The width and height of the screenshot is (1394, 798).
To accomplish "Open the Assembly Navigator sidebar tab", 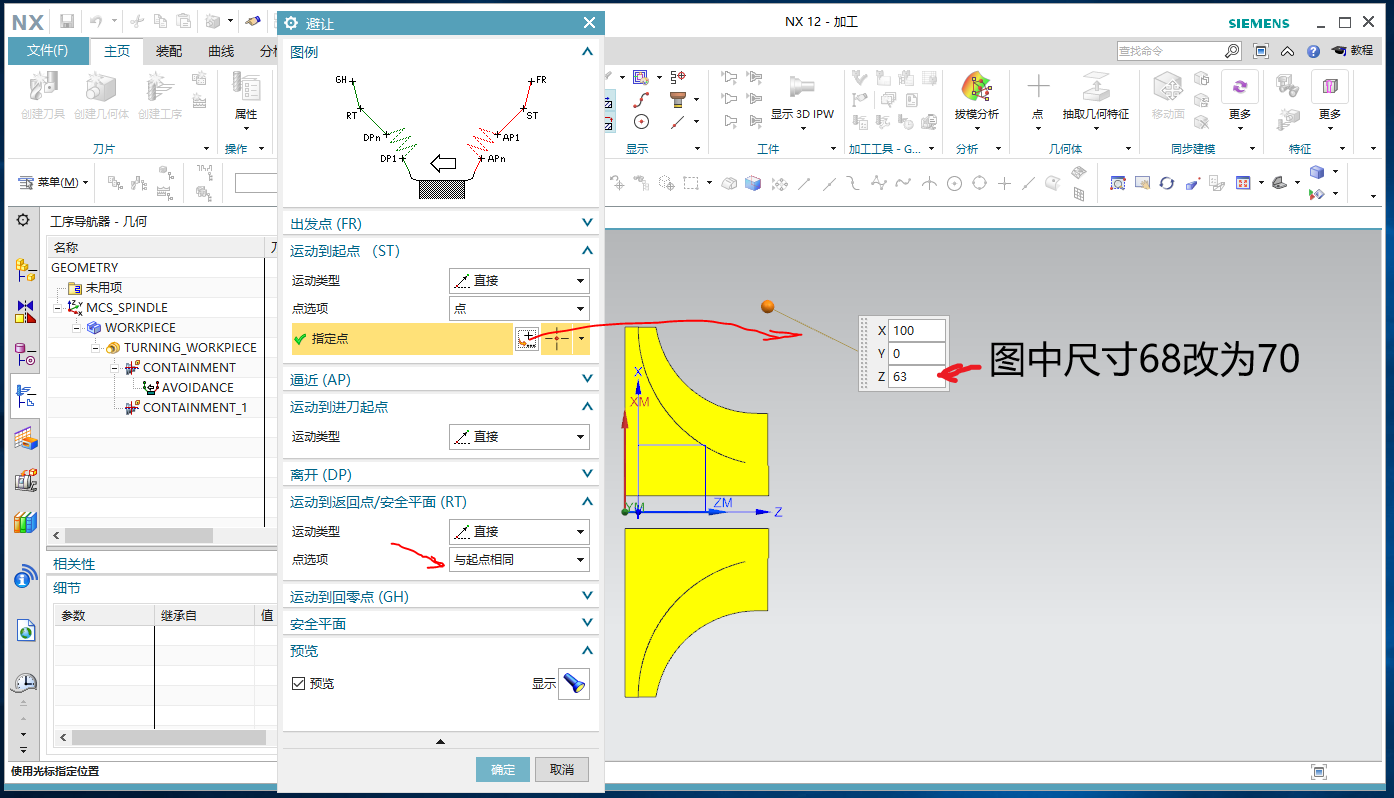I will [25, 269].
